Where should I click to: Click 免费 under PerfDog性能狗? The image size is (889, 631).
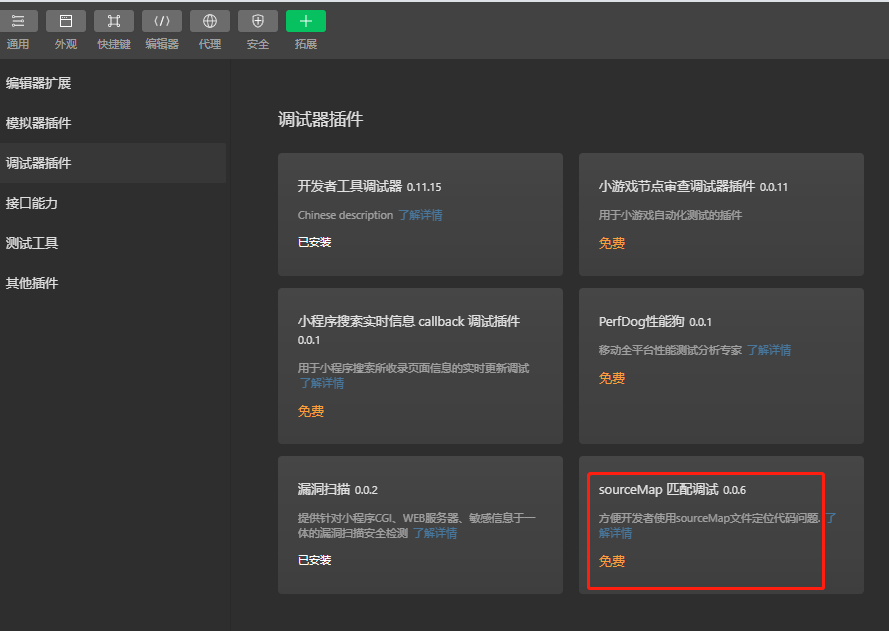pos(612,378)
